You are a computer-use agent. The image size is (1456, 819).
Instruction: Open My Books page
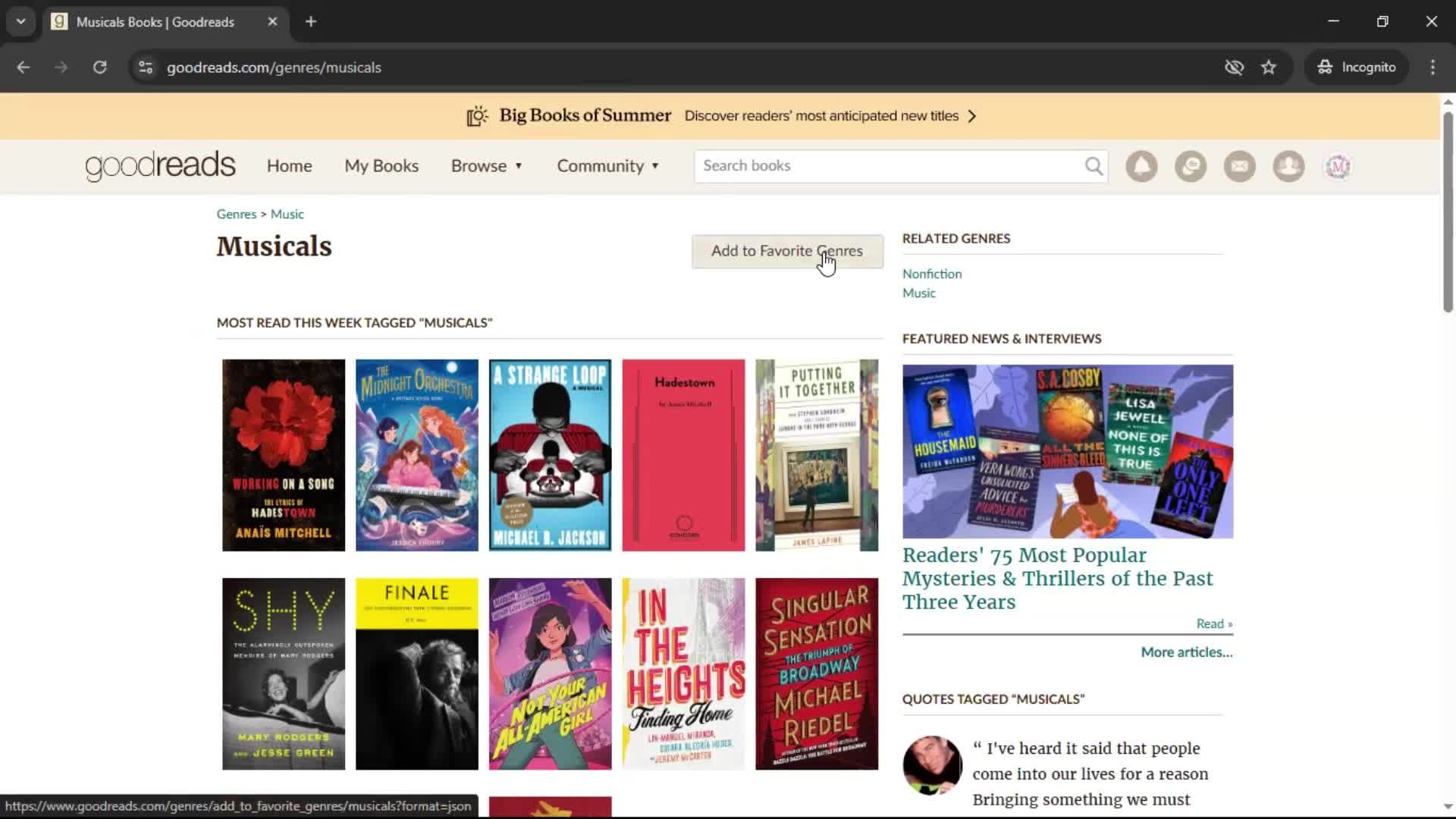[x=381, y=166]
